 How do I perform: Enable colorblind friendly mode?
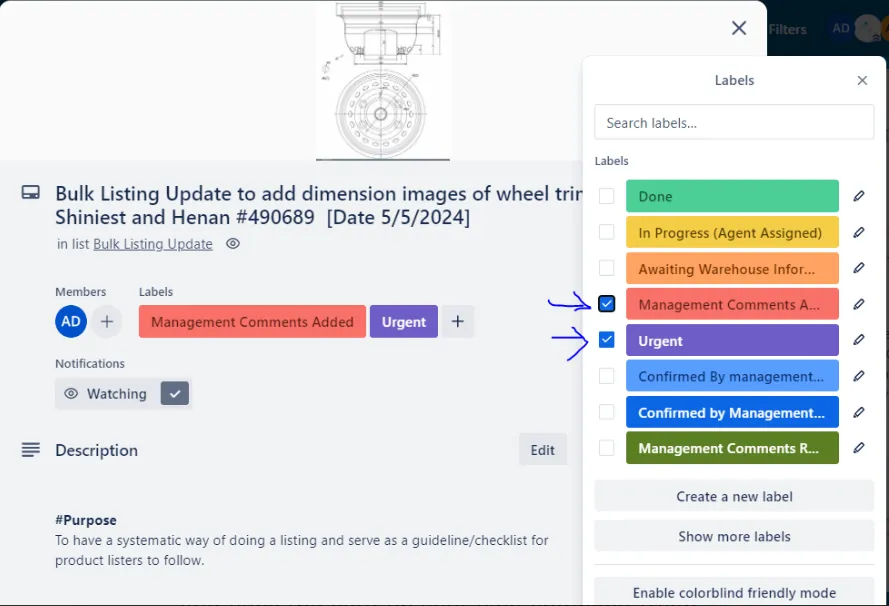point(734,592)
